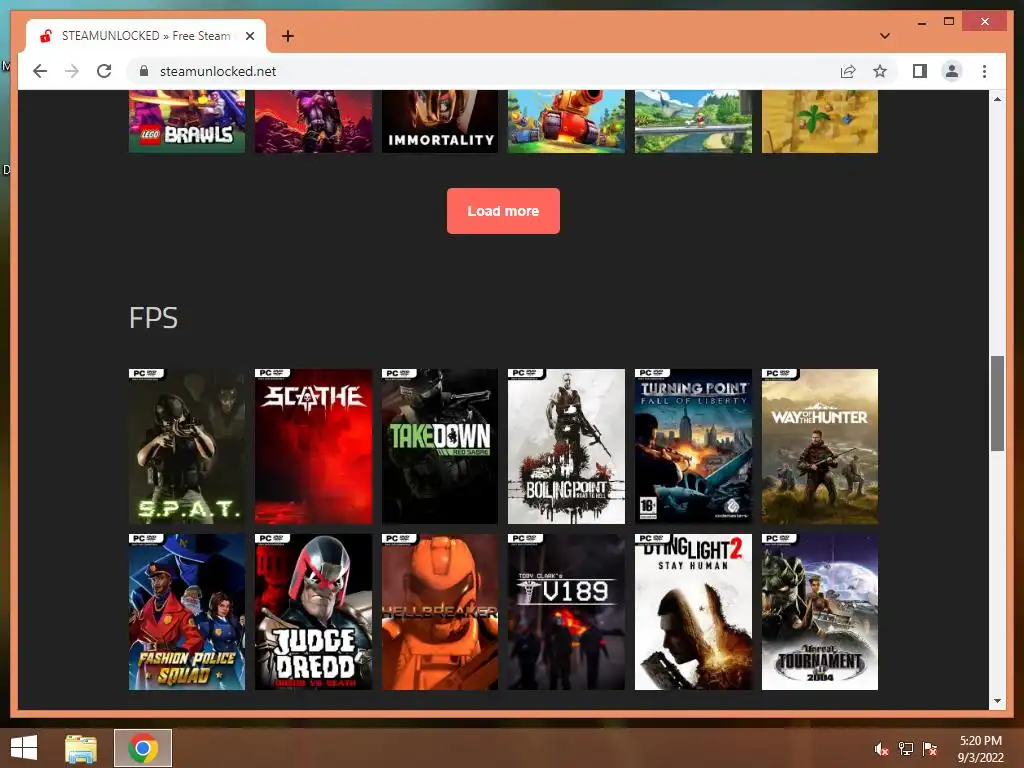Open the network tray icon
Image resolution: width=1024 pixels, height=768 pixels.
[906, 749]
